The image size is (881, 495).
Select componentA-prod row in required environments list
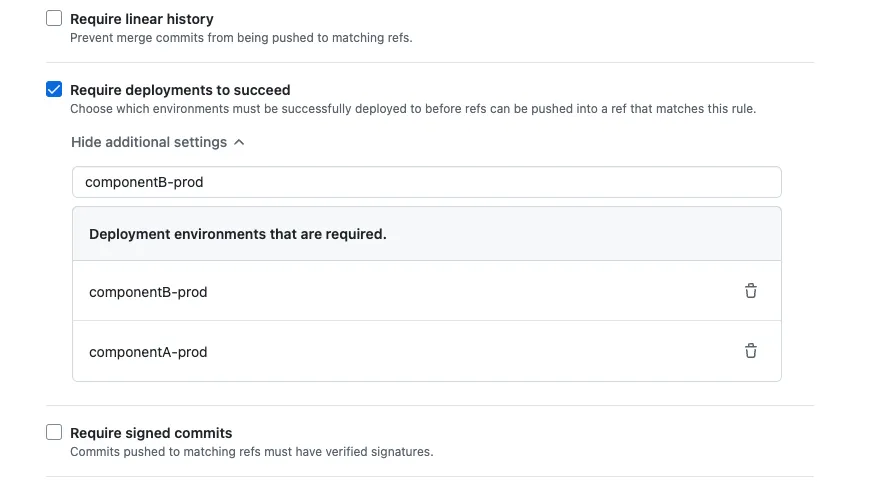click(x=148, y=352)
